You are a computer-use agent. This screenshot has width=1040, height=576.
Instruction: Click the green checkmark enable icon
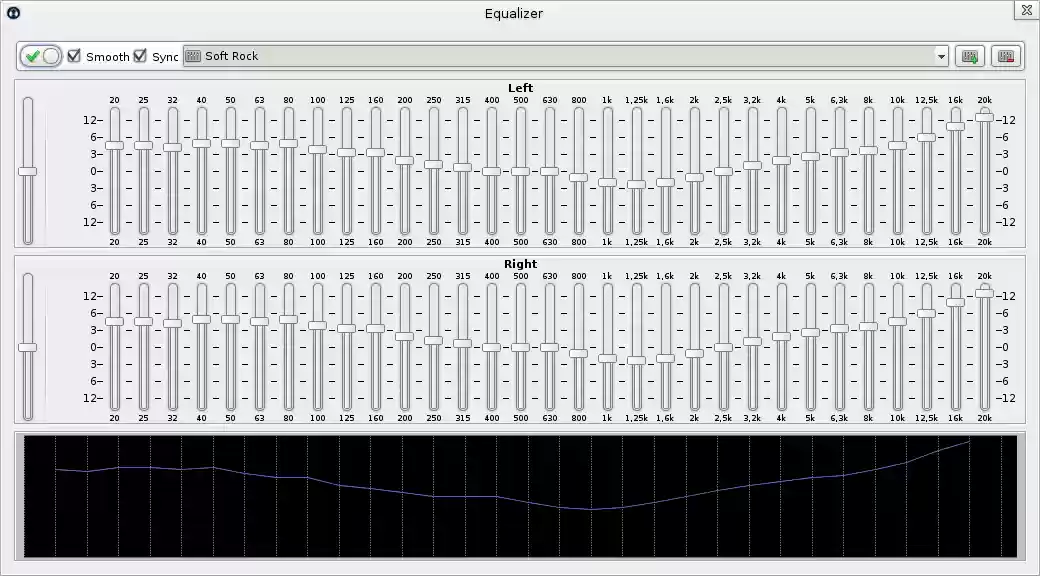pos(34,56)
